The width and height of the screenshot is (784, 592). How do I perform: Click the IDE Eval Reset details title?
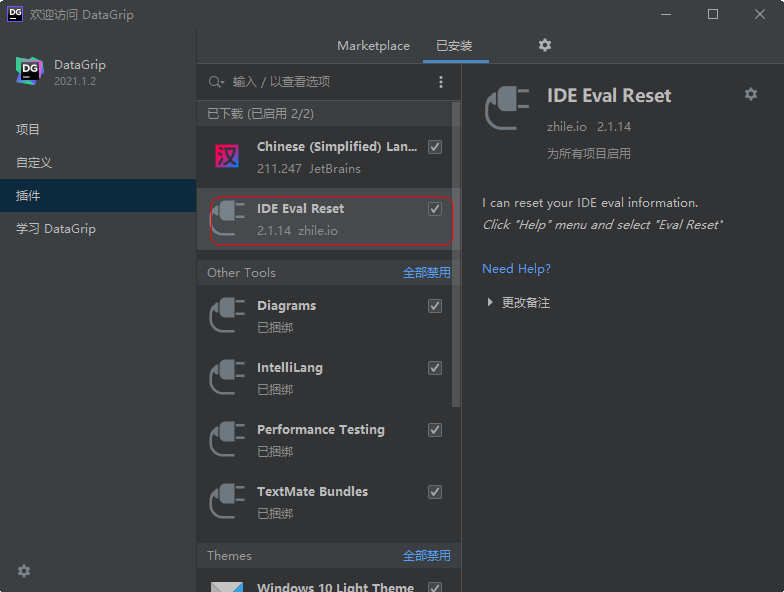pos(609,96)
